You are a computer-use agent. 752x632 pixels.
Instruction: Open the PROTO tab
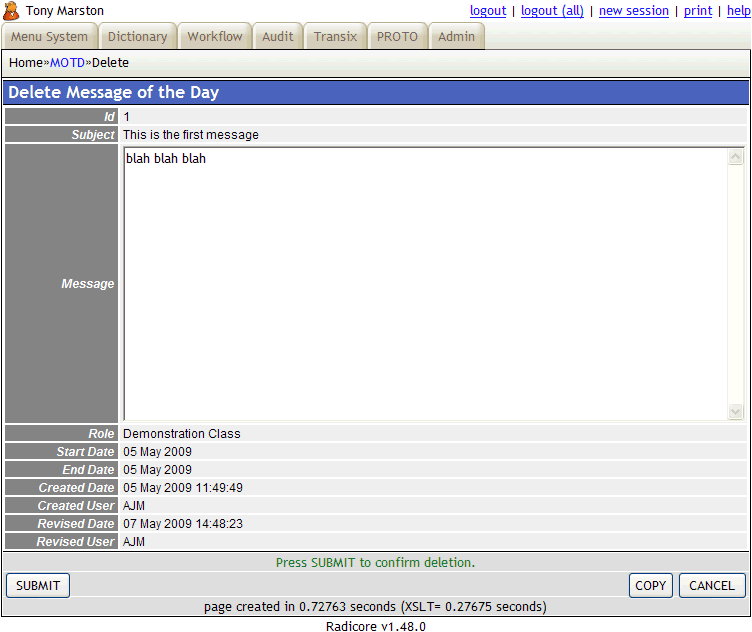click(x=397, y=37)
